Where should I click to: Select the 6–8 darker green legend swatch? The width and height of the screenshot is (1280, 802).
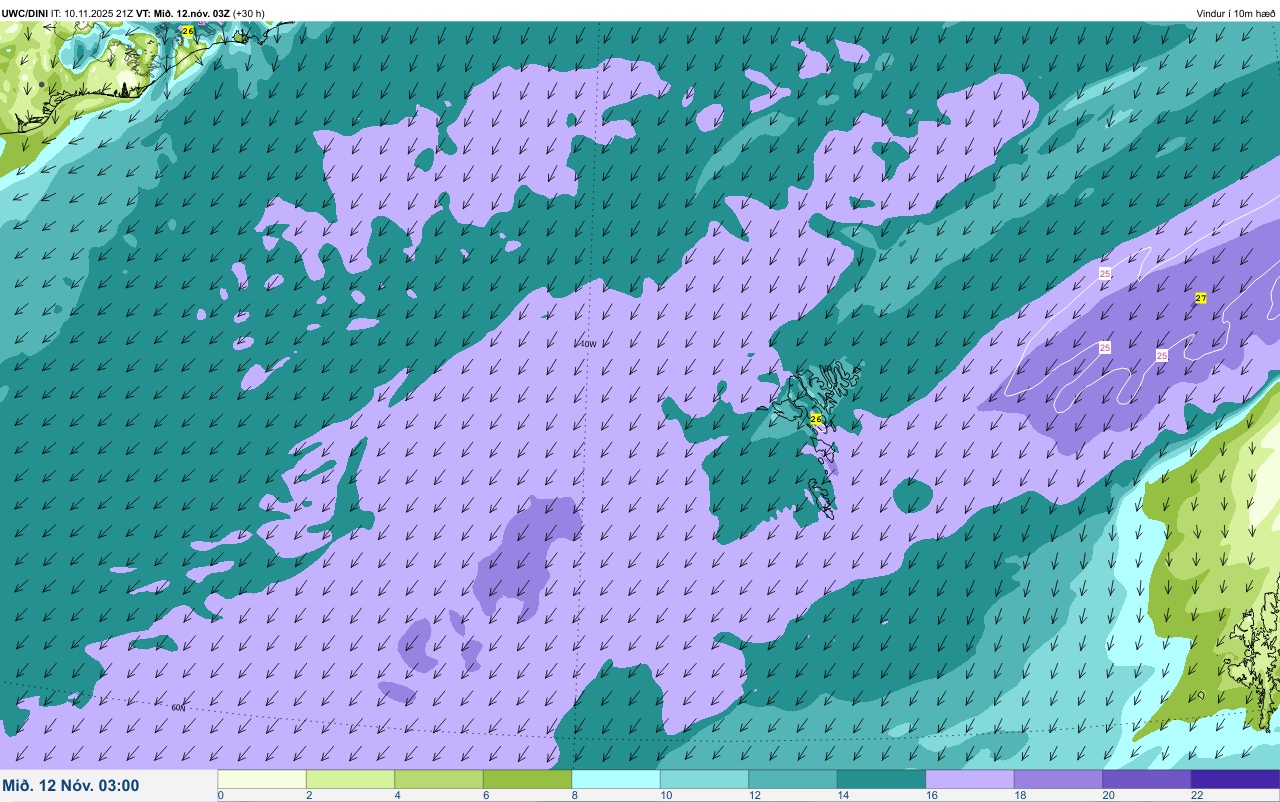[x=527, y=779]
